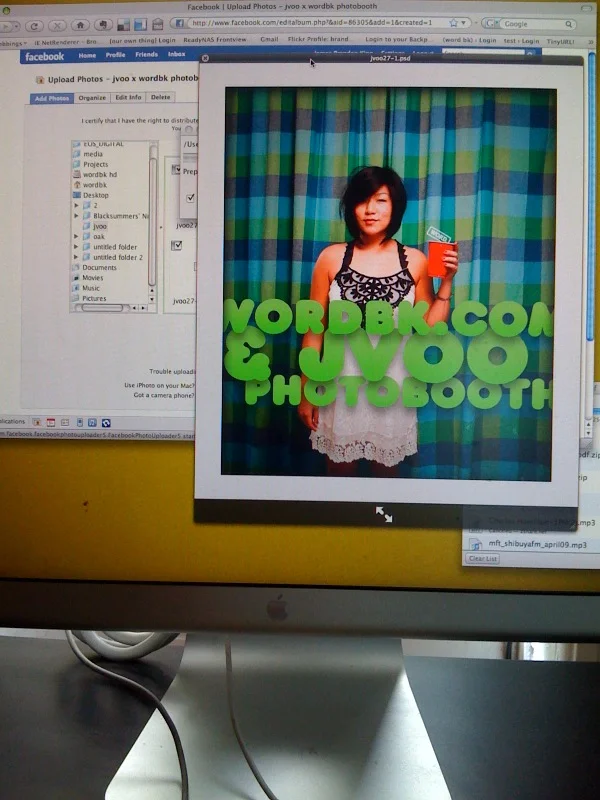The image size is (600, 800).
Task: Click the file tree scroll up arrow
Action: 152,290
